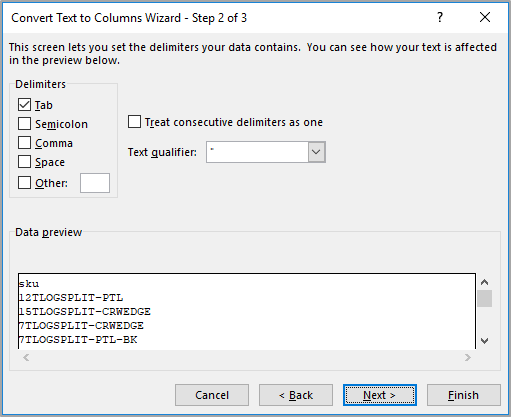Enable the Other delimiter checkbox
Viewport: 511px width, 417px height.
pos(24,183)
